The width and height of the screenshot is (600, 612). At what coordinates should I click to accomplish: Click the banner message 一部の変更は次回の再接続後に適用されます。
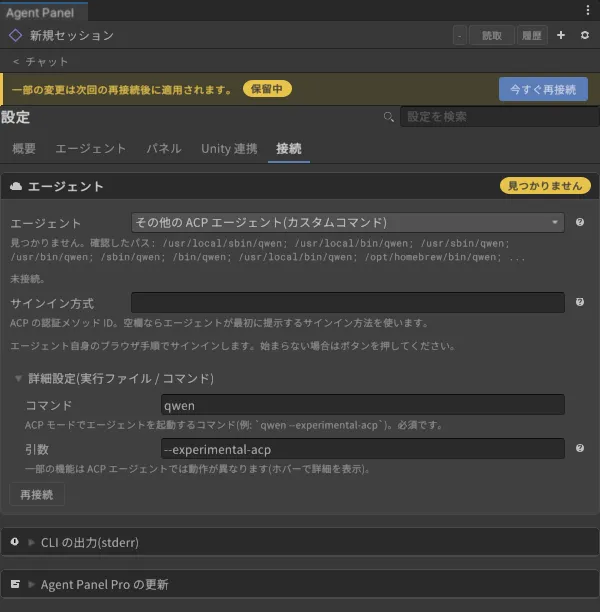click(x=122, y=90)
